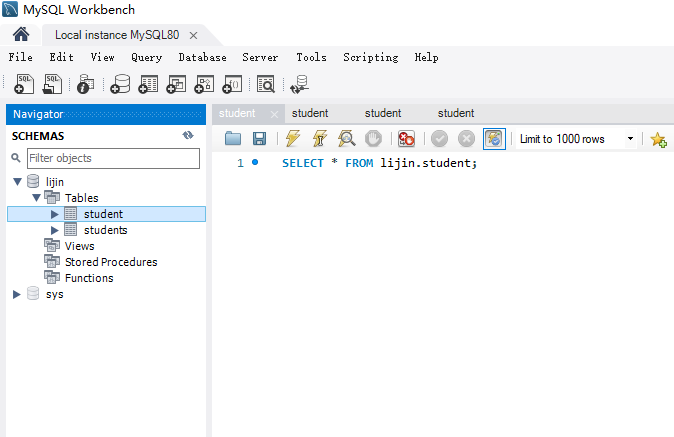Execute statement under cursor icon
Viewport: 674px width, 437px height.
319,138
